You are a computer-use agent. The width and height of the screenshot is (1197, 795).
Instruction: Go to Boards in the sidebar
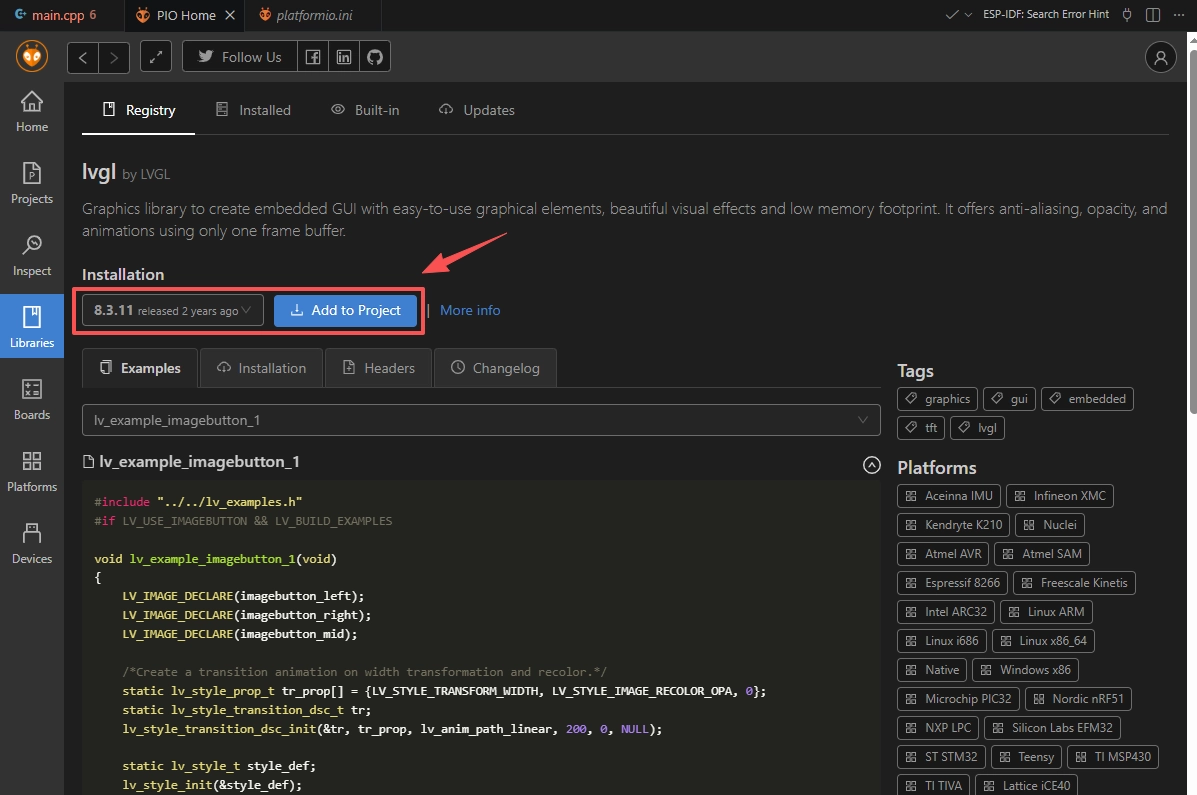[31, 399]
